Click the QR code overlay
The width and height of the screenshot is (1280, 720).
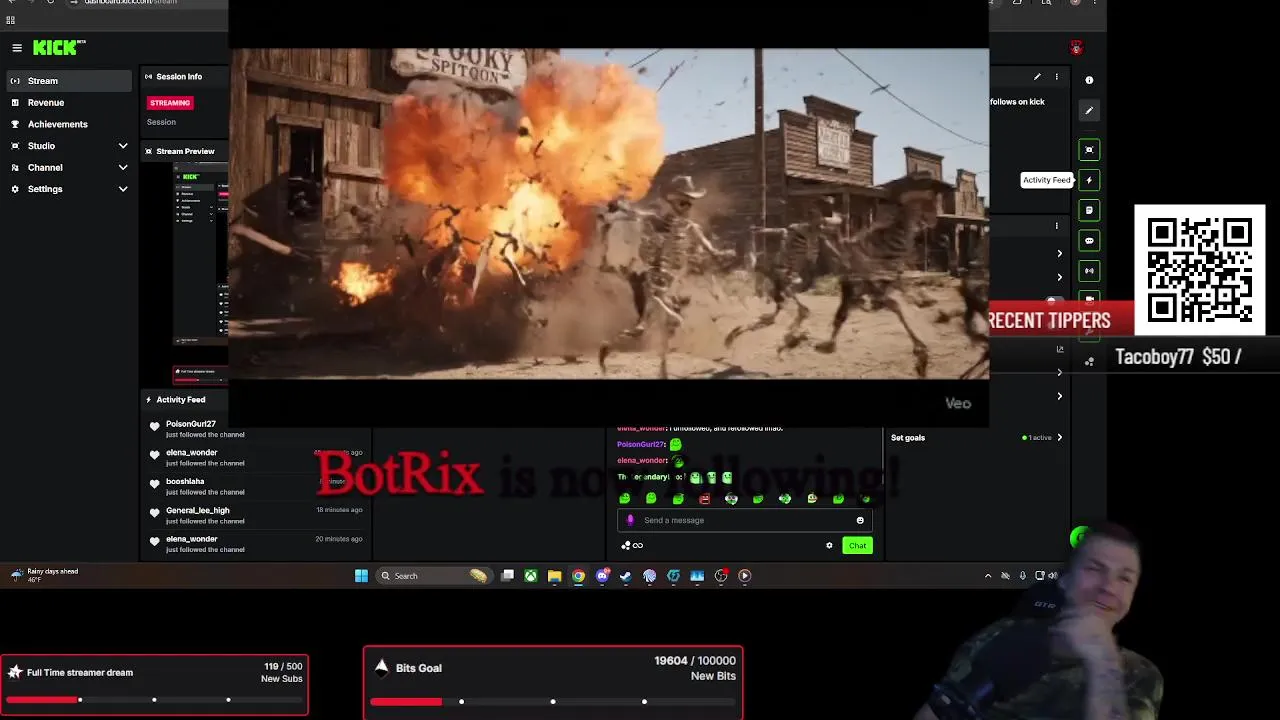[1200, 270]
